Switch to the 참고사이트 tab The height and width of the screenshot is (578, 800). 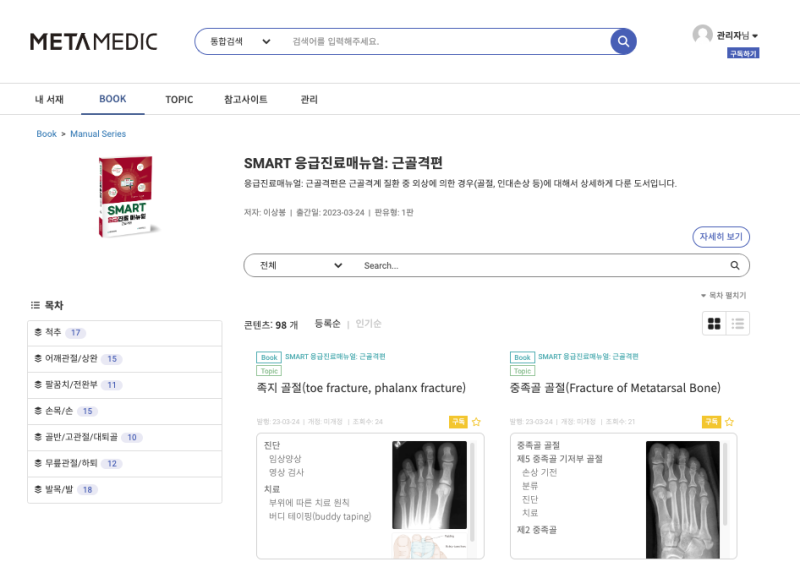coord(246,99)
